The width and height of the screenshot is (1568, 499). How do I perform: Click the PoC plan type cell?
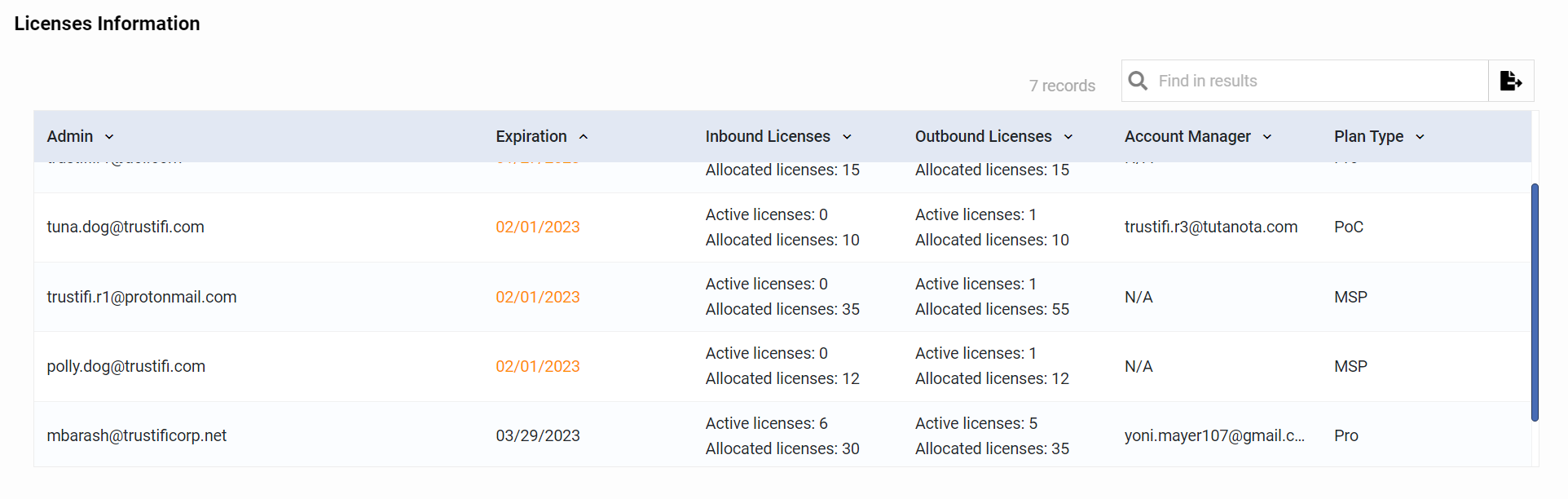tap(1349, 227)
